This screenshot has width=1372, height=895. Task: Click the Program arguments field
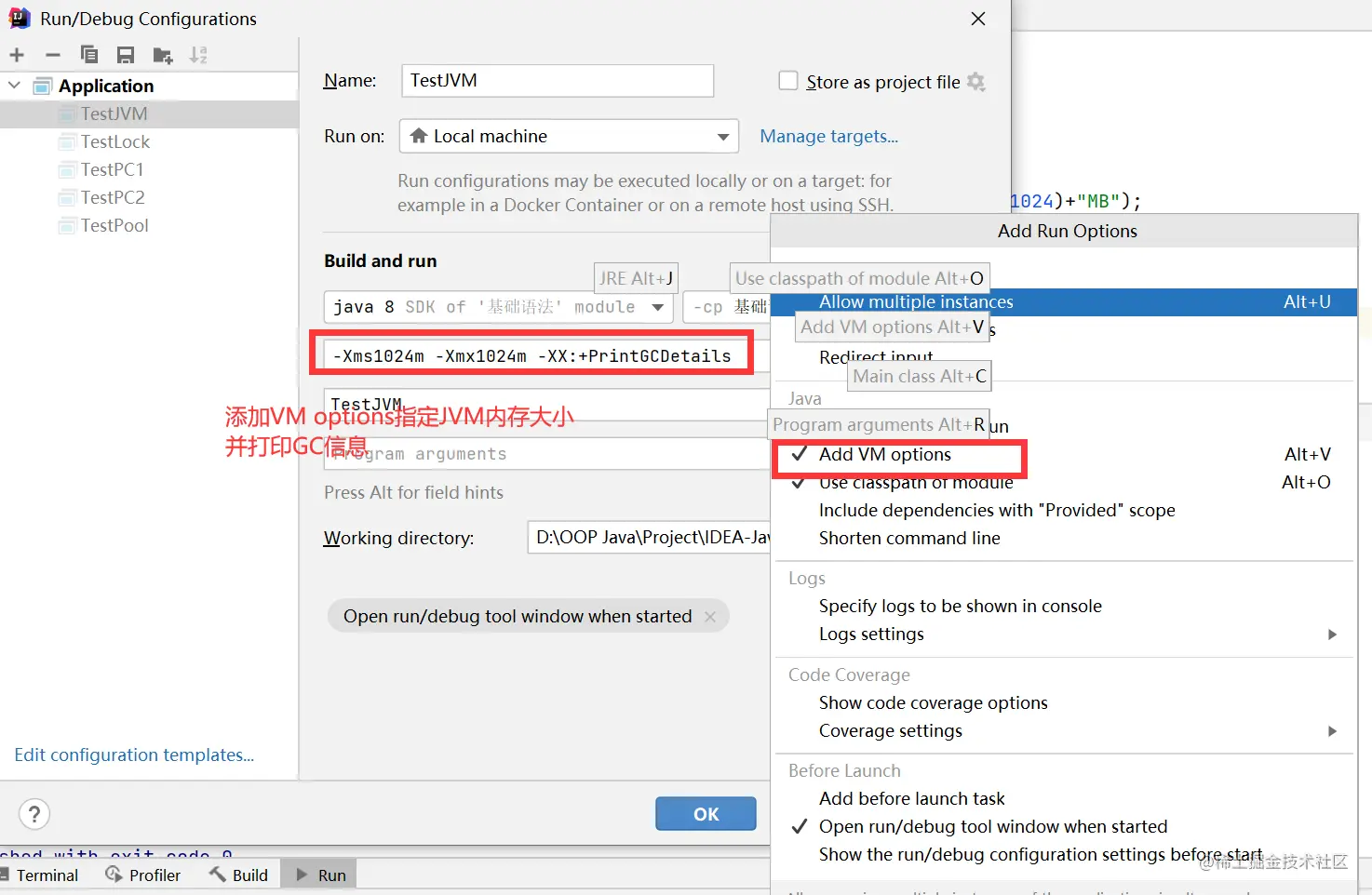tap(545, 454)
